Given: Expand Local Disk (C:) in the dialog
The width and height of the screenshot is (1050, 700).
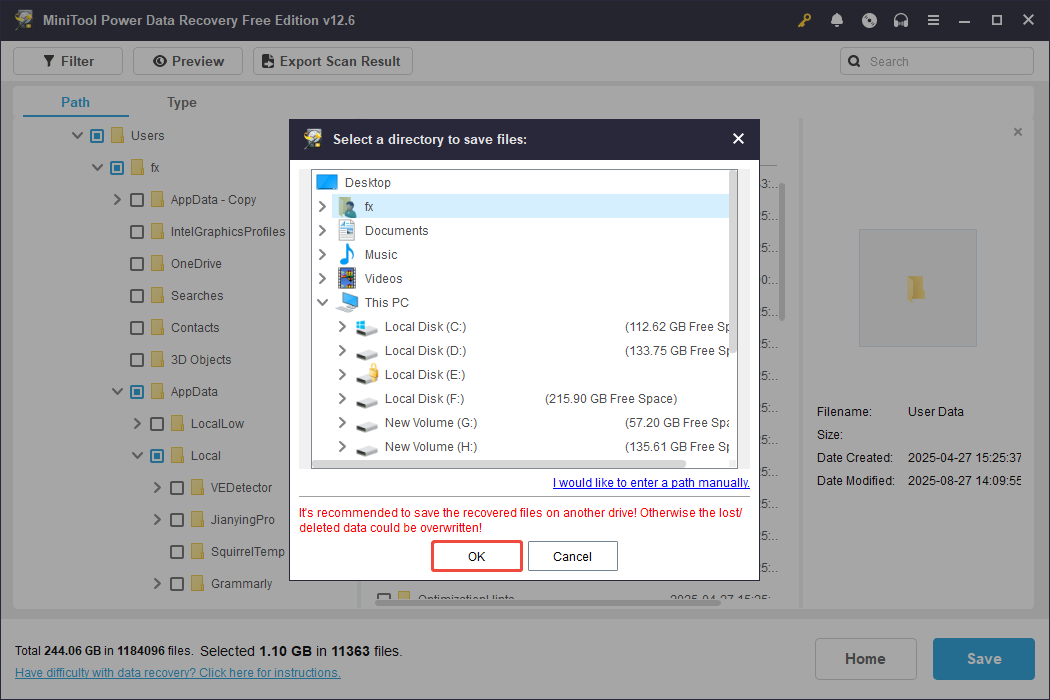Looking at the screenshot, I should (x=341, y=326).
